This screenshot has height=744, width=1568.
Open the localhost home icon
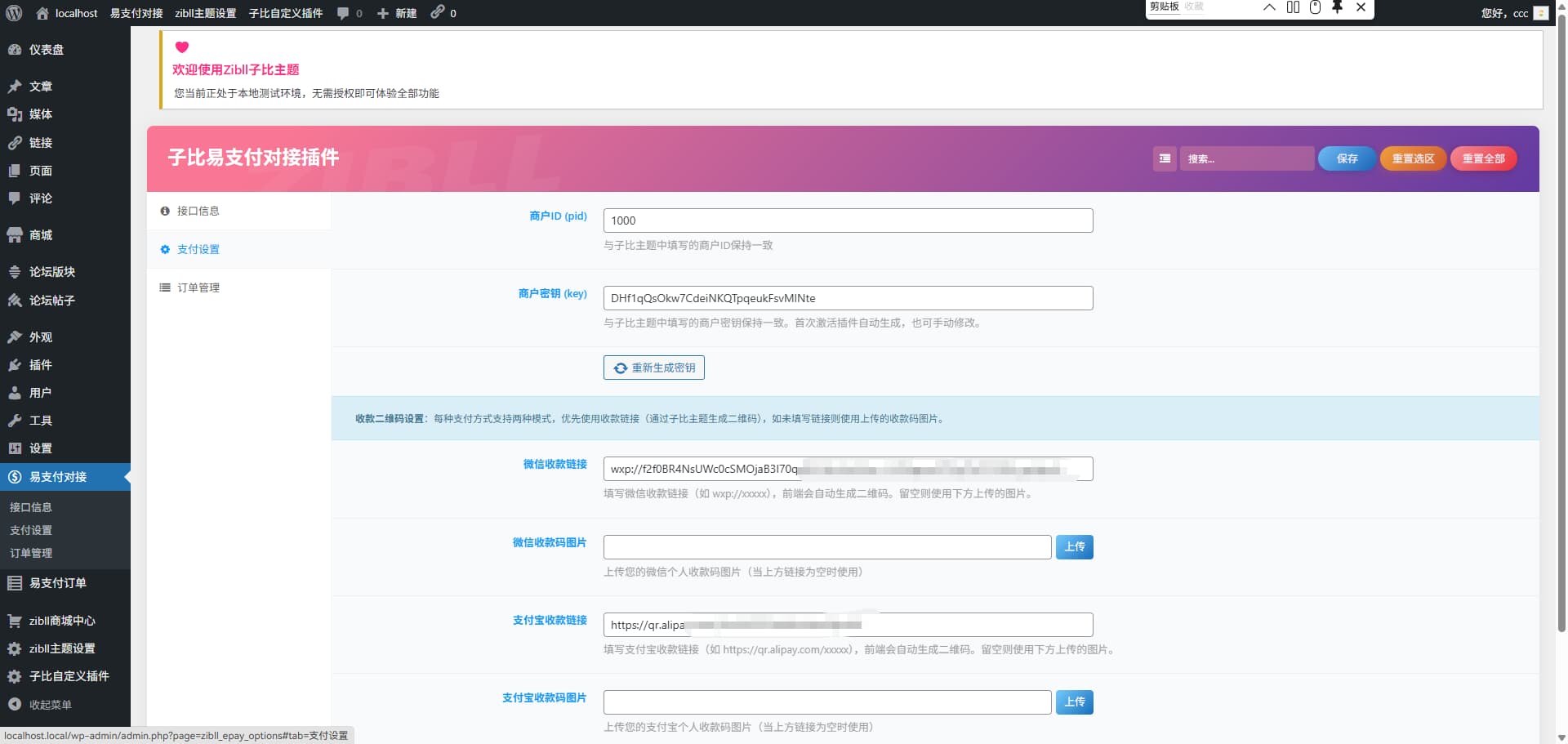pyautogui.click(x=42, y=13)
